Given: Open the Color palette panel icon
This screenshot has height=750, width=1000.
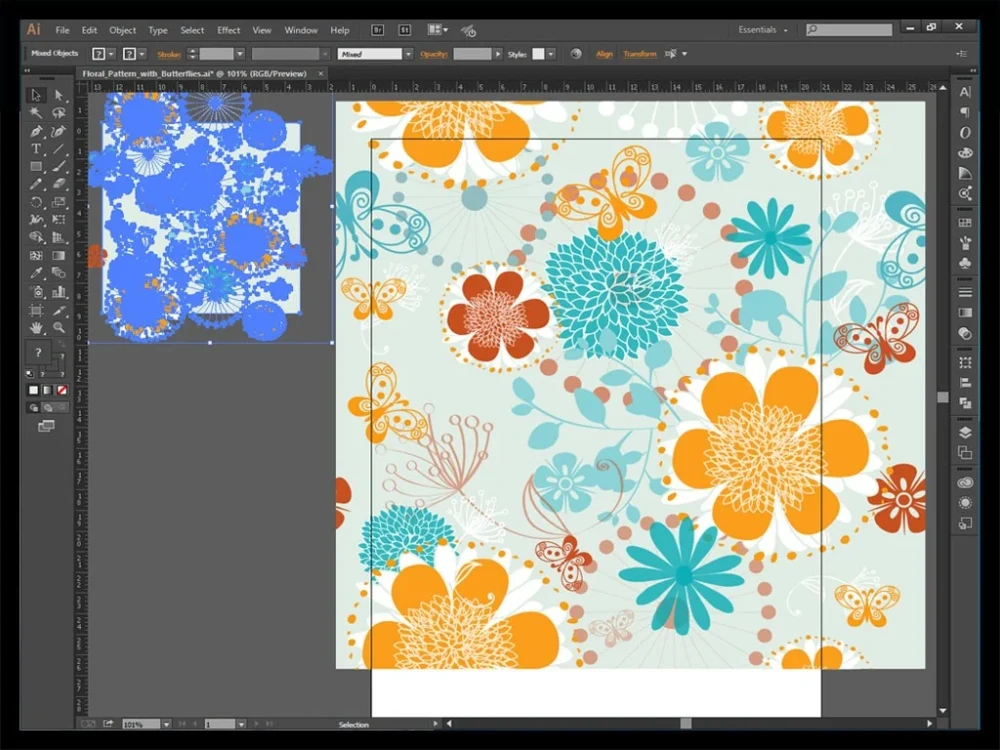Looking at the screenshot, I should click(x=965, y=153).
